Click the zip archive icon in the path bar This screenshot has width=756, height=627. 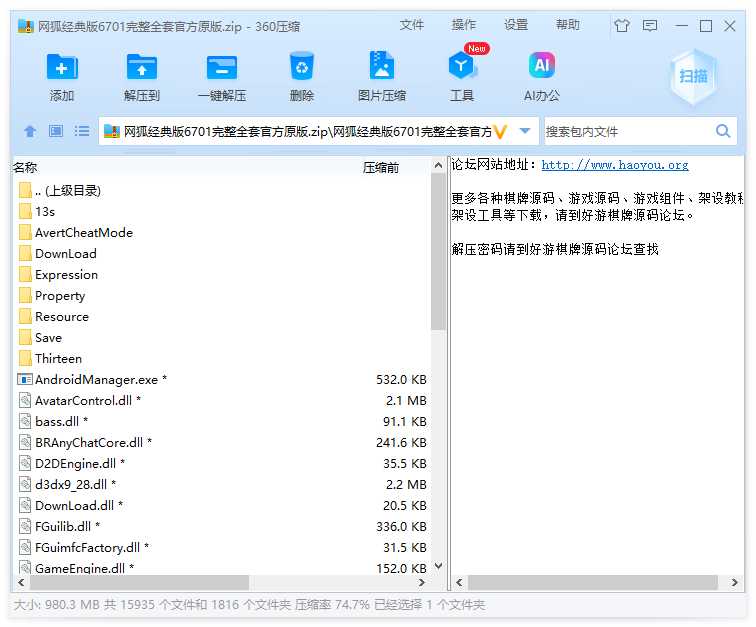click(x=112, y=131)
